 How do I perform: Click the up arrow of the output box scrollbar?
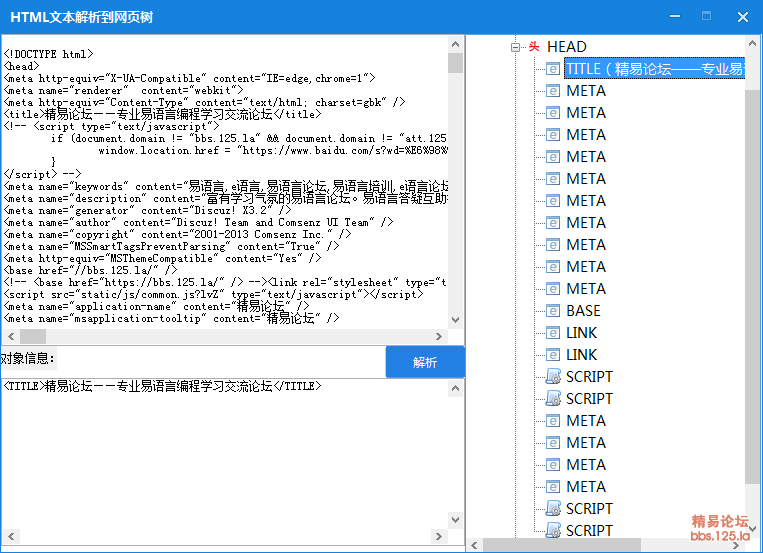tap(455, 388)
